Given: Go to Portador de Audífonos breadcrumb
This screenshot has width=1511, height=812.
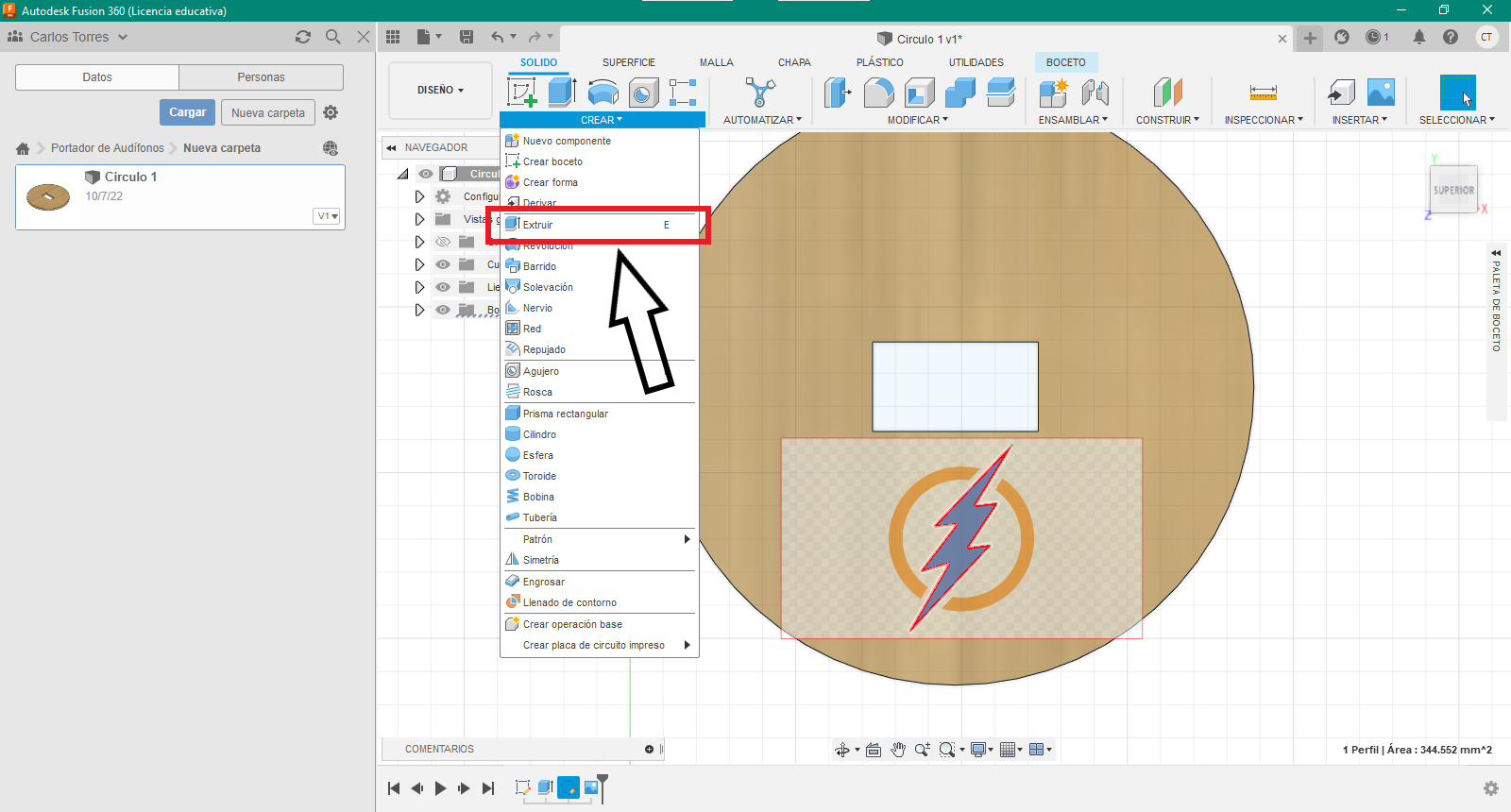Looking at the screenshot, I should [x=107, y=148].
